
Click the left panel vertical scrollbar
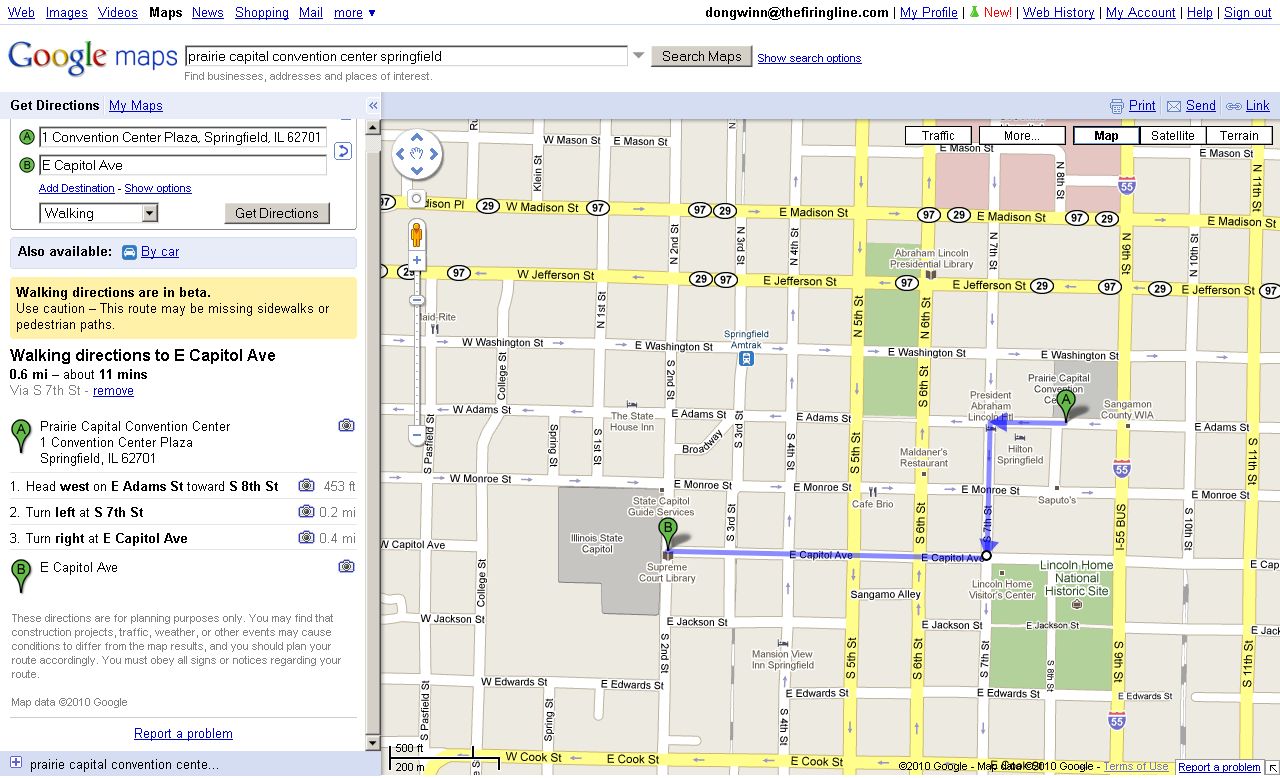point(374,435)
